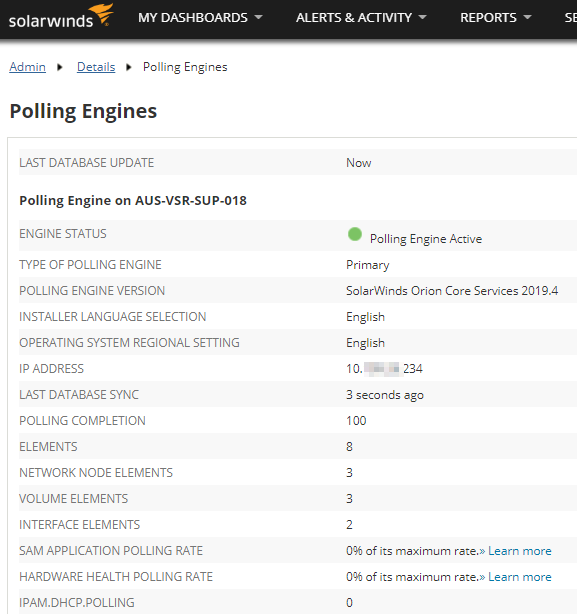This screenshot has width=577, height=614.
Task: Select the elements count value 8
Action: pos(349,447)
